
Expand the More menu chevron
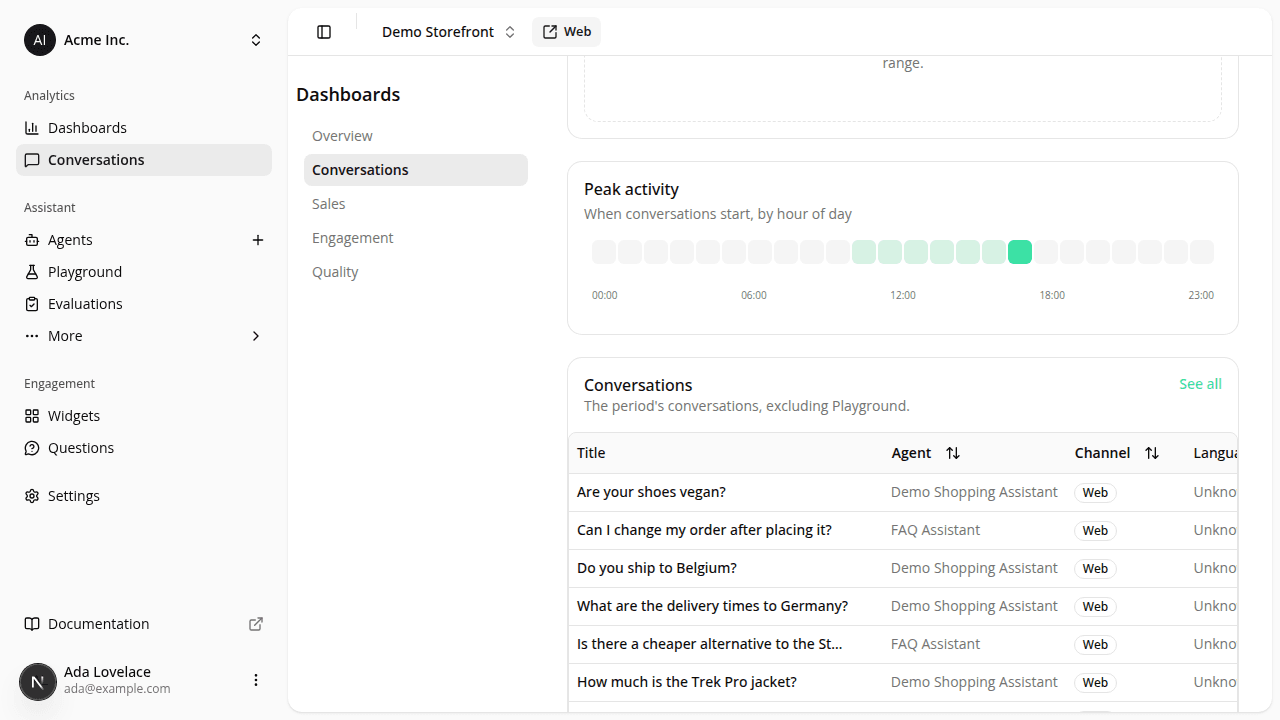[x=256, y=336]
